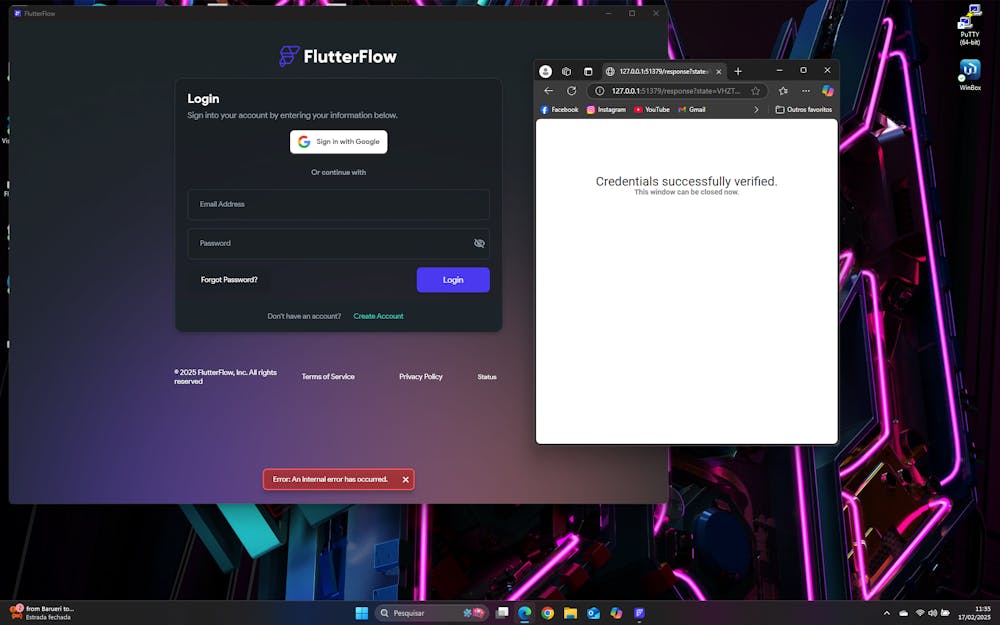Open the Edge profile avatar icon
The width and height of the screenshot is (1000, 625).
(x=545, y=71)
